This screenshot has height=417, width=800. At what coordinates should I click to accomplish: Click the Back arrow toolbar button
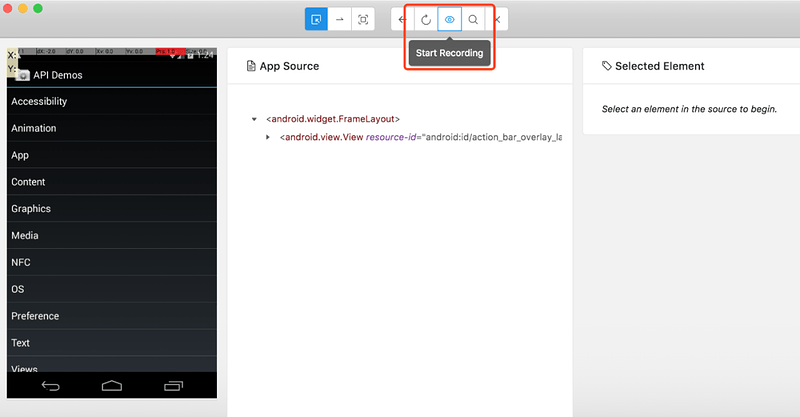tap(403, 19)
